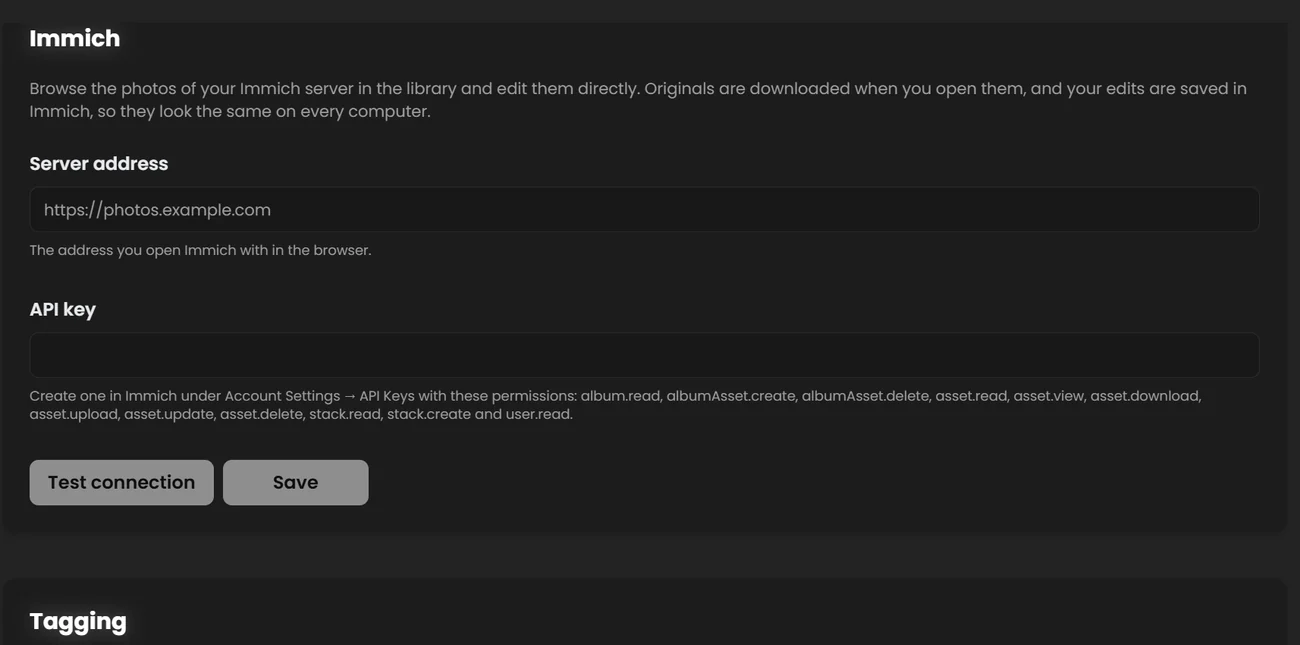Click the 'Browse the photos of your Immich server' description
Viewport: 1300px width, 645px height.
point(638,99)
